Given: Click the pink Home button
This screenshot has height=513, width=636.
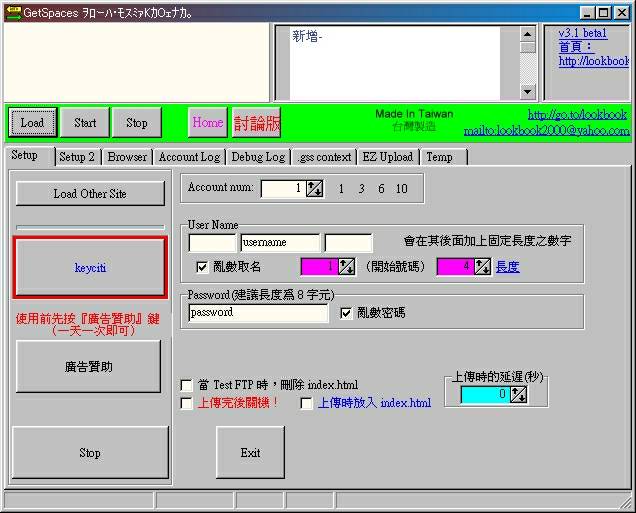Looking at the screenshot, I should (x=208, y=122).
